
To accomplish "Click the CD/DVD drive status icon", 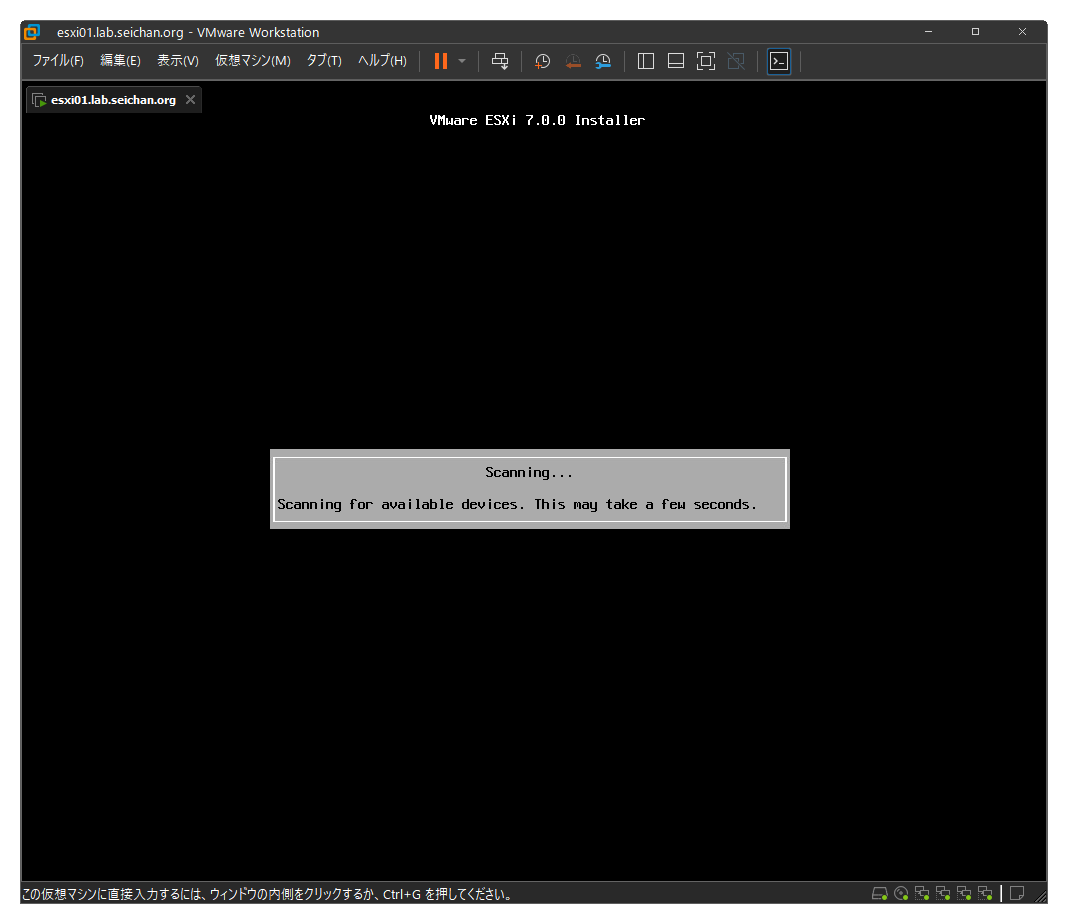I will coord(901,893).
